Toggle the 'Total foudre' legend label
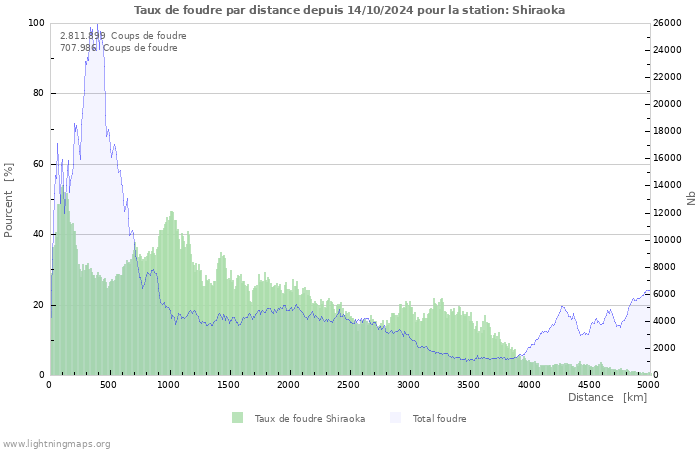The image size is (700, 450). pyautogui.click(x=439, y=419)
